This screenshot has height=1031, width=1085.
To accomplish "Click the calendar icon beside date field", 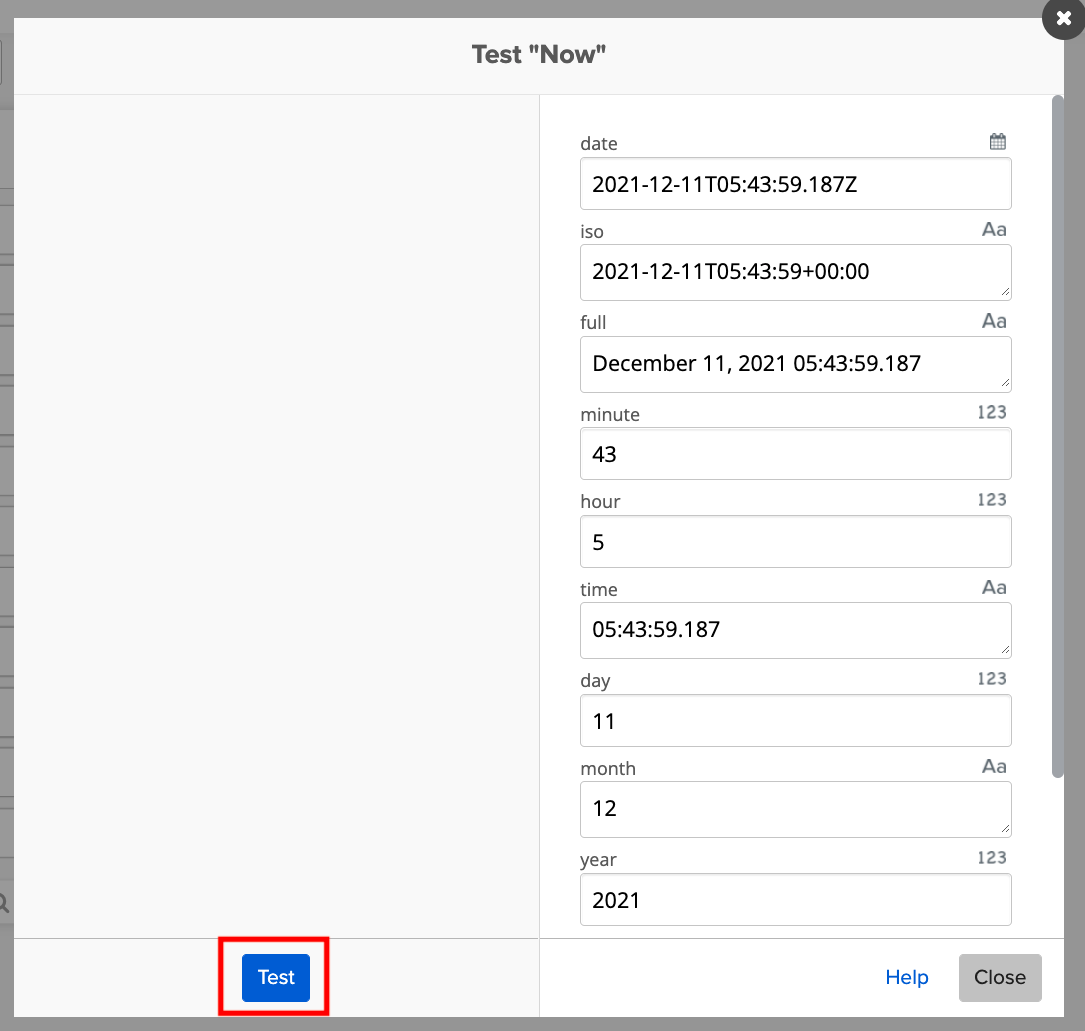I will coord(997,142).
